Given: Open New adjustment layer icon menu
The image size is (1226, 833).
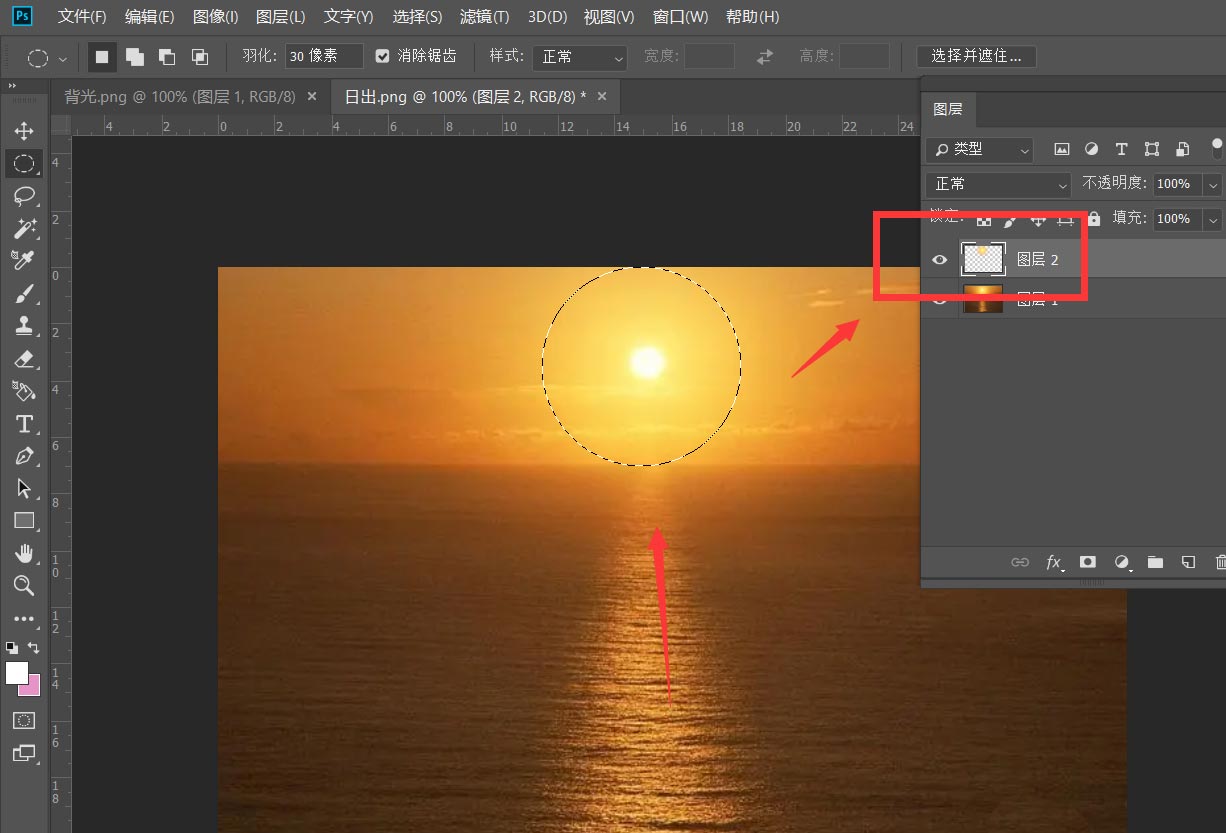Looking at the screenshot, I should pyautogui.click(x=1122, y=562).
